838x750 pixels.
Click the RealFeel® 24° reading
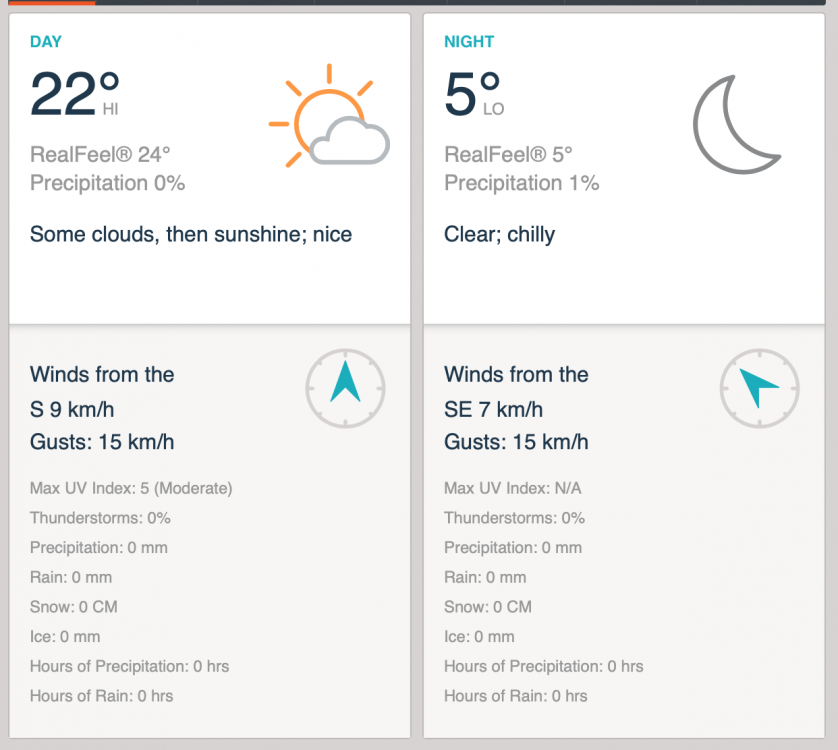click(100, 155)
